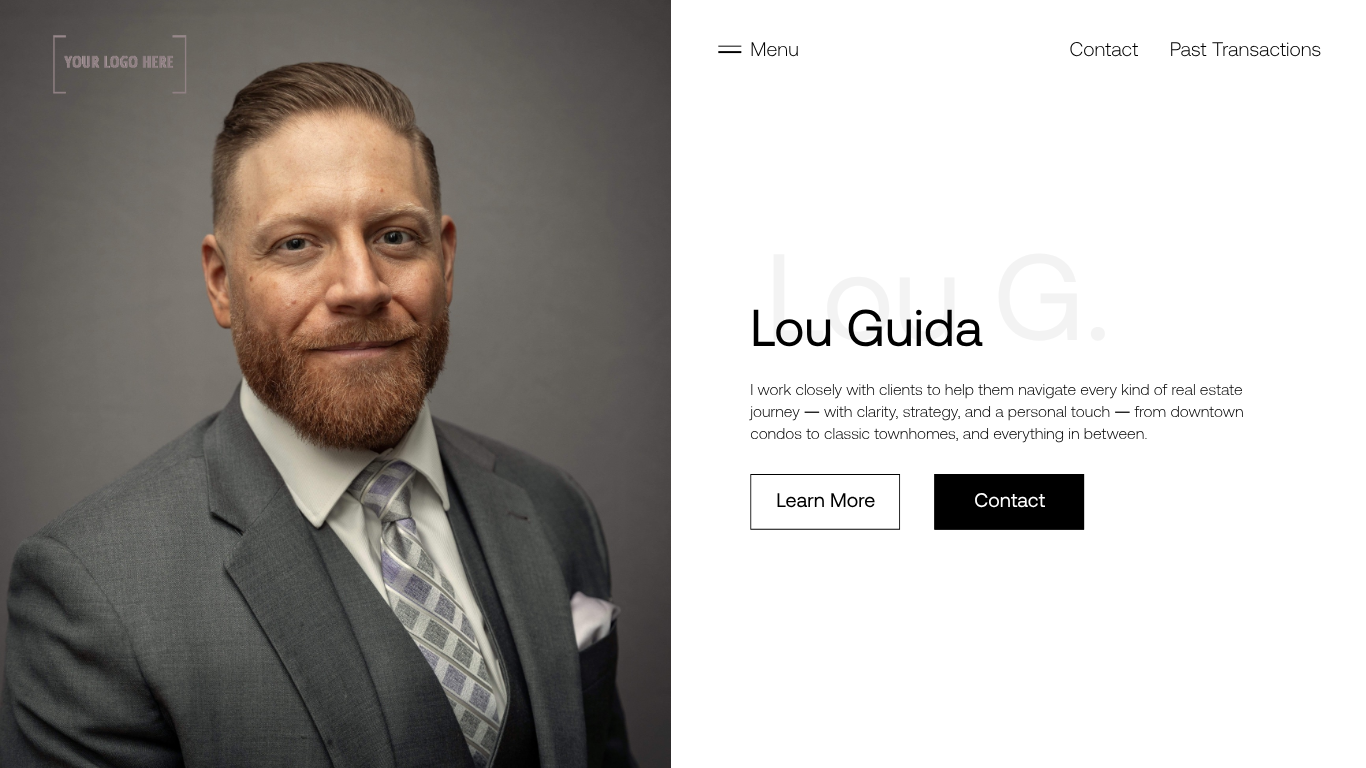Click the pocket square on the suit
The height and width of the screenshot is (768, 1366).
[x=593, y=620]
